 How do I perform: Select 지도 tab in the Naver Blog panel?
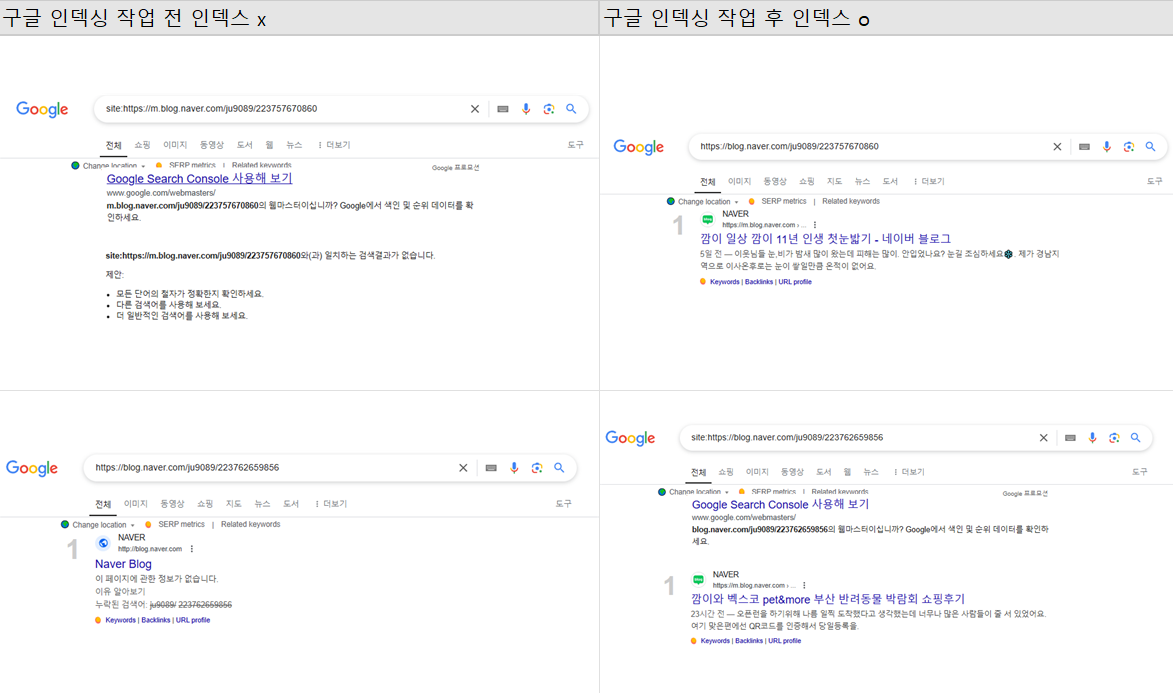click(x=233, y=504)
